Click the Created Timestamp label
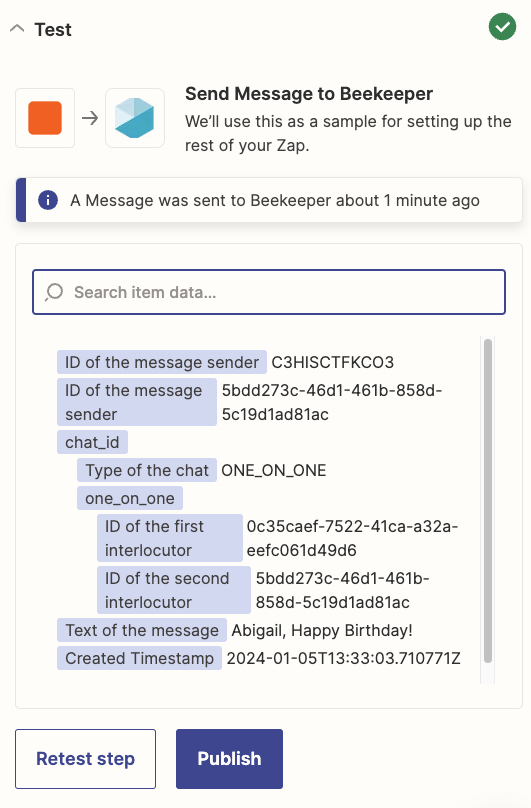This screenshot has height=808, width=531. 139,658
